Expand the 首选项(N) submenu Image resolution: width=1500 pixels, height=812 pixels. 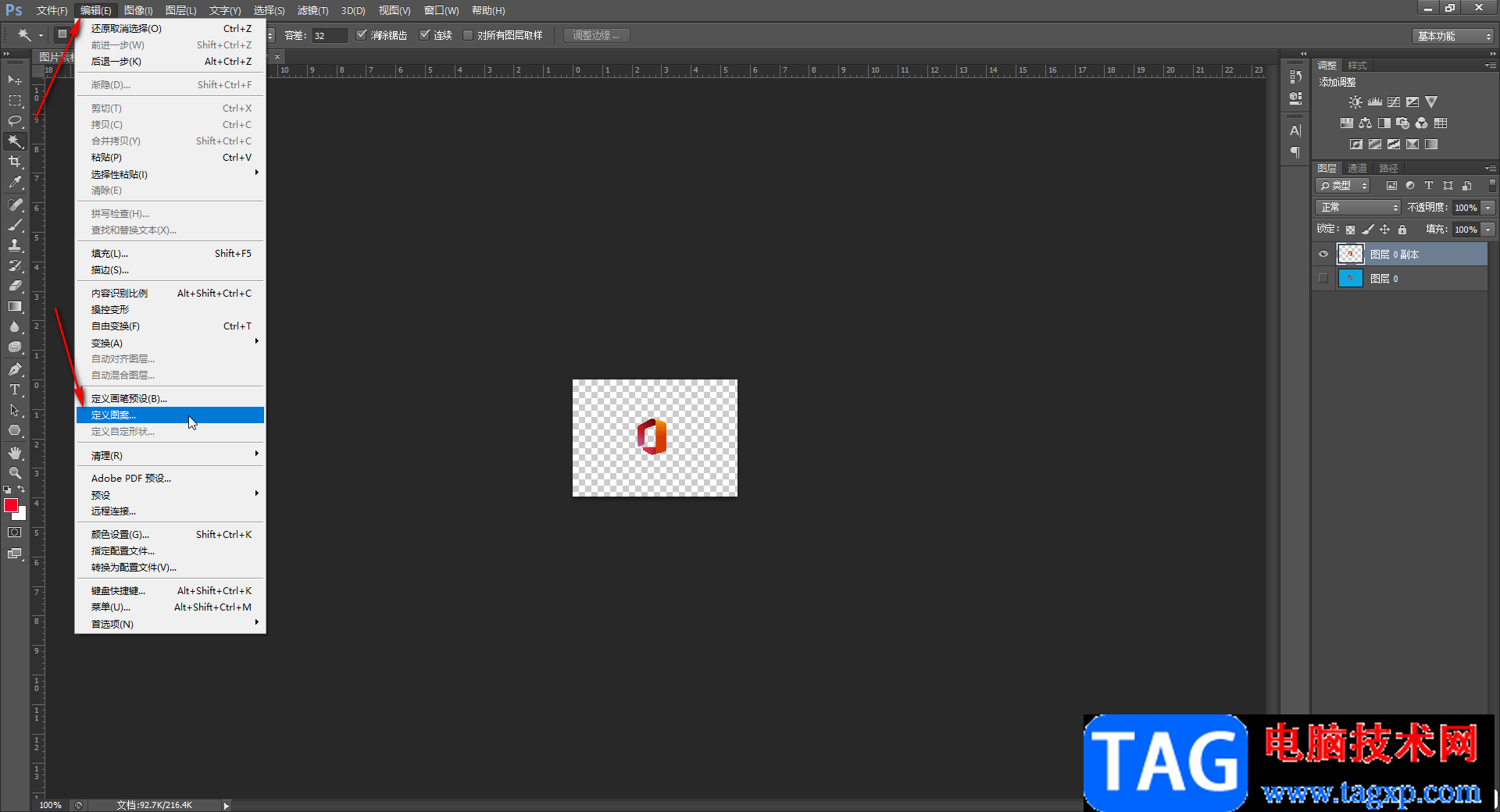tap(170, 624)
